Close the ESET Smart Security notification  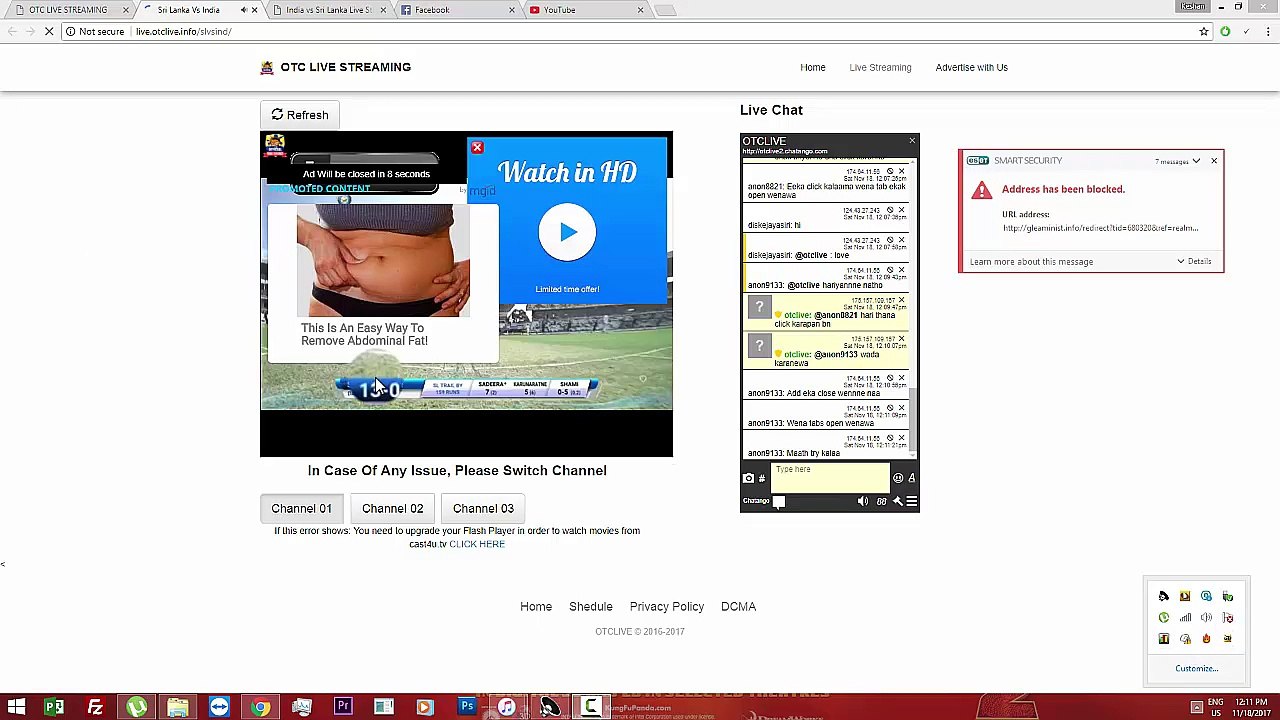coord(1214,161)
